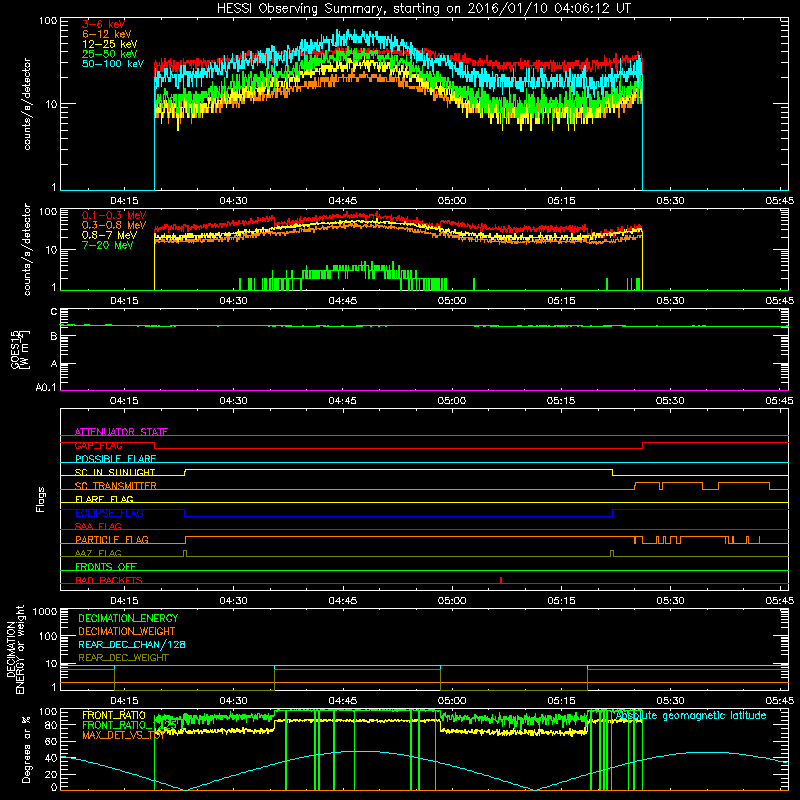The image size is (800, 800).
Task: Click the 04:45 tick label under keV panel
Action: click(x=342, y=201)
